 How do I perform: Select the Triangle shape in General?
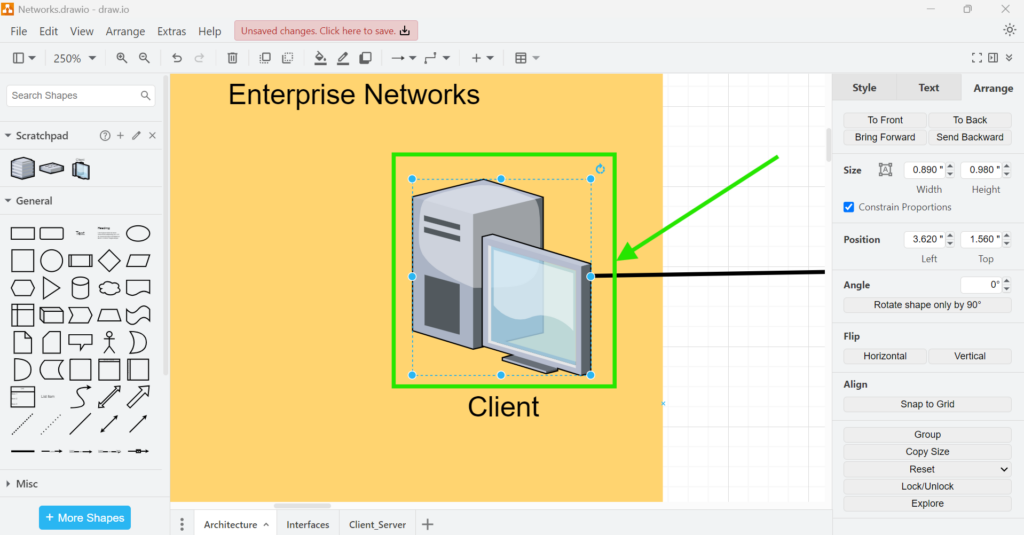(x=51, y=288)
